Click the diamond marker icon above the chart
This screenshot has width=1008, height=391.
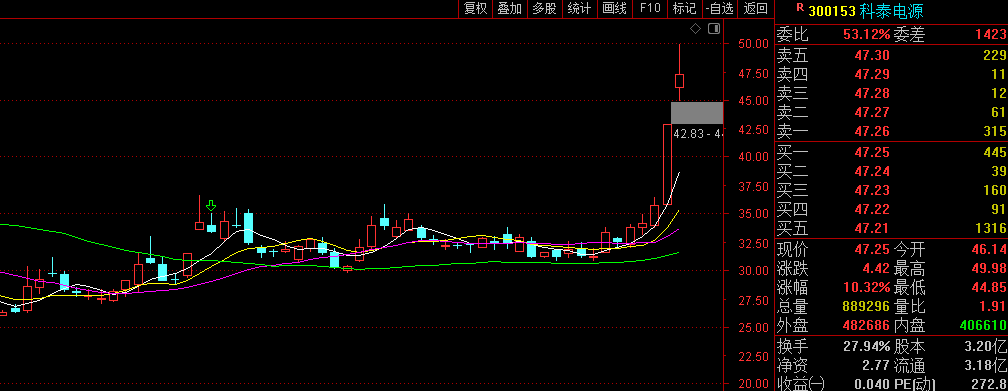click(x=695, y=28)
